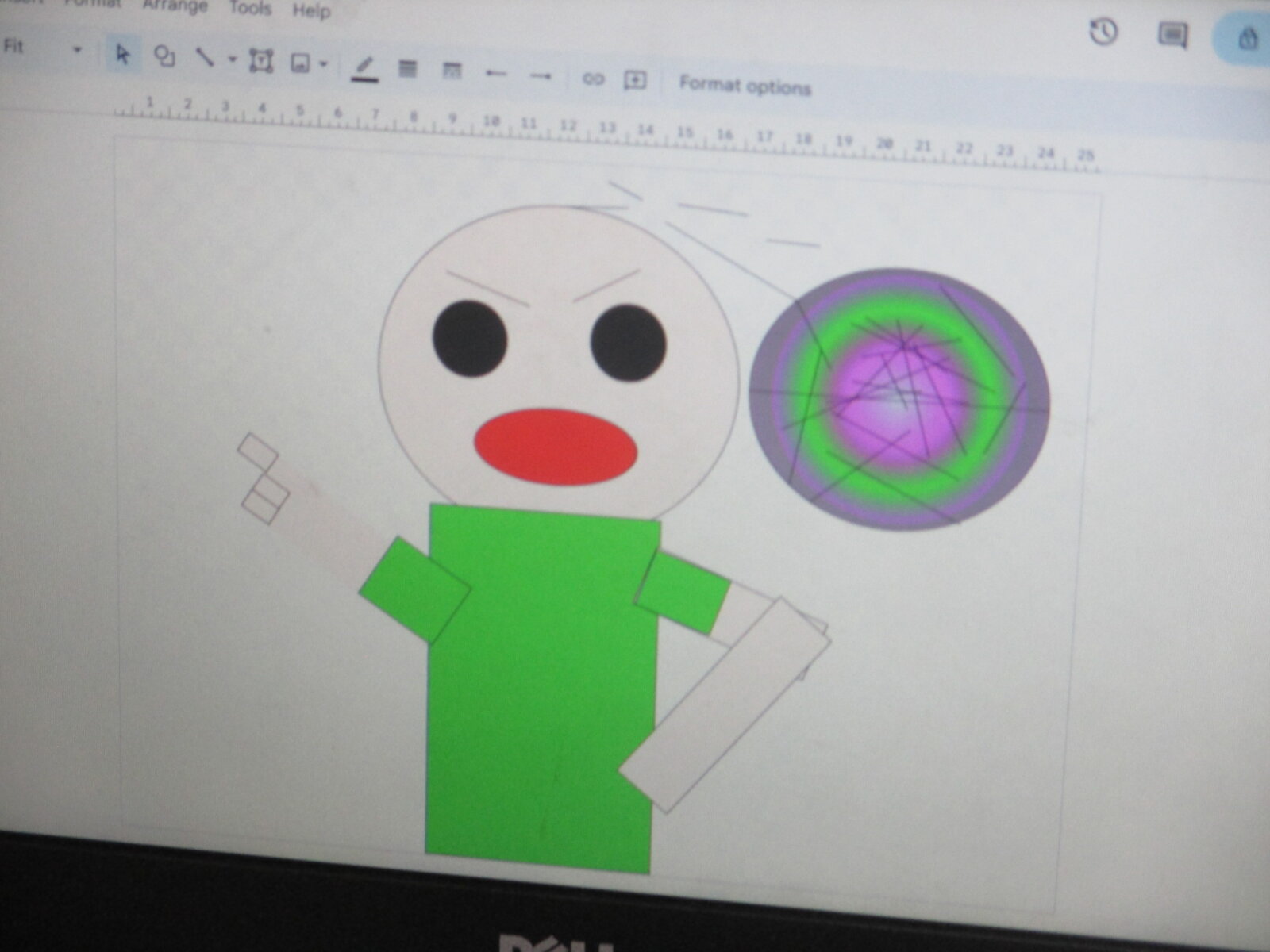Image resolution: width=1270 pixels, height=952 pixels.
Task: Open the Tools menu
Action: coord(250,9)
